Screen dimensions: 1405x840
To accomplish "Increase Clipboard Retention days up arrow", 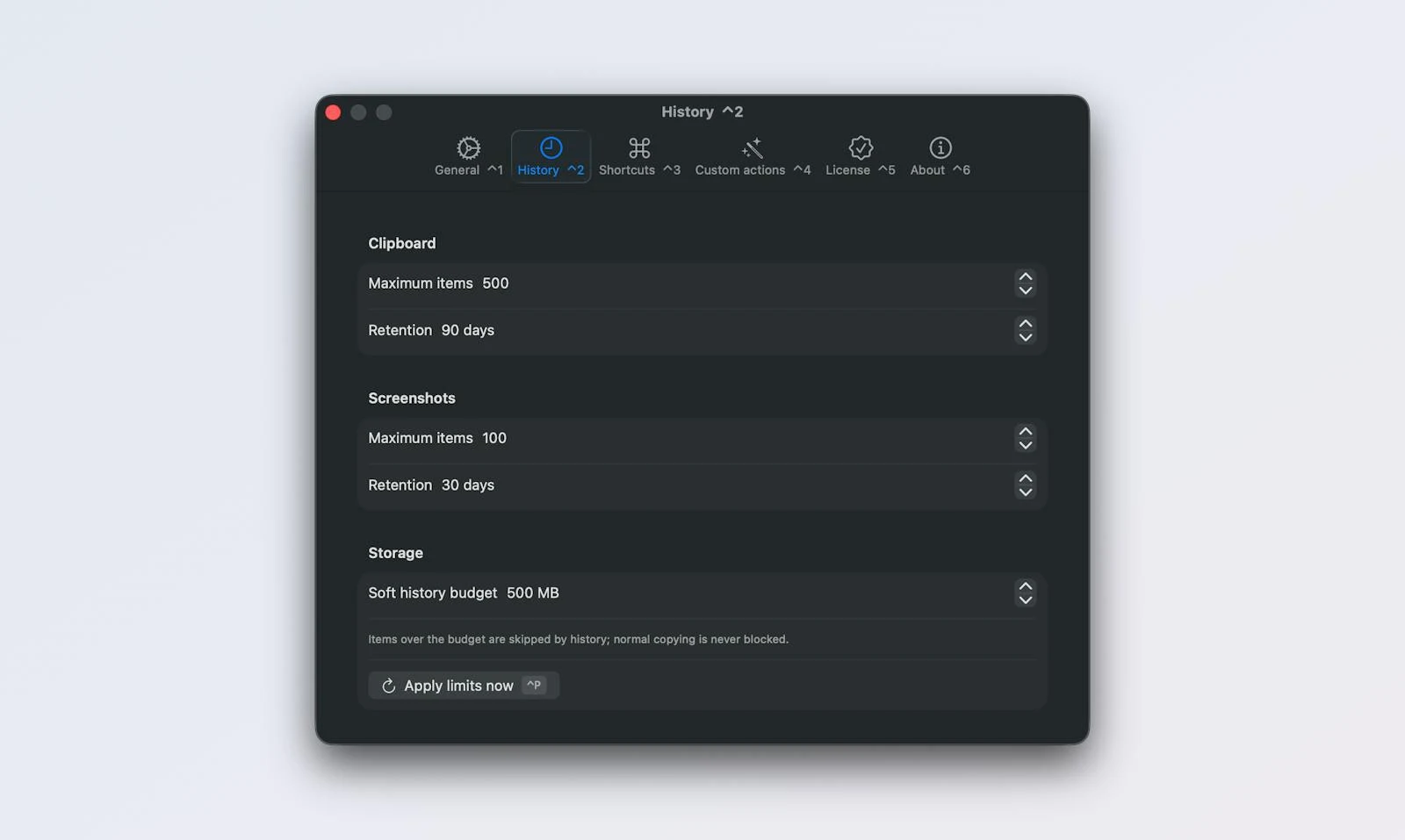I will pos(1025,324).
